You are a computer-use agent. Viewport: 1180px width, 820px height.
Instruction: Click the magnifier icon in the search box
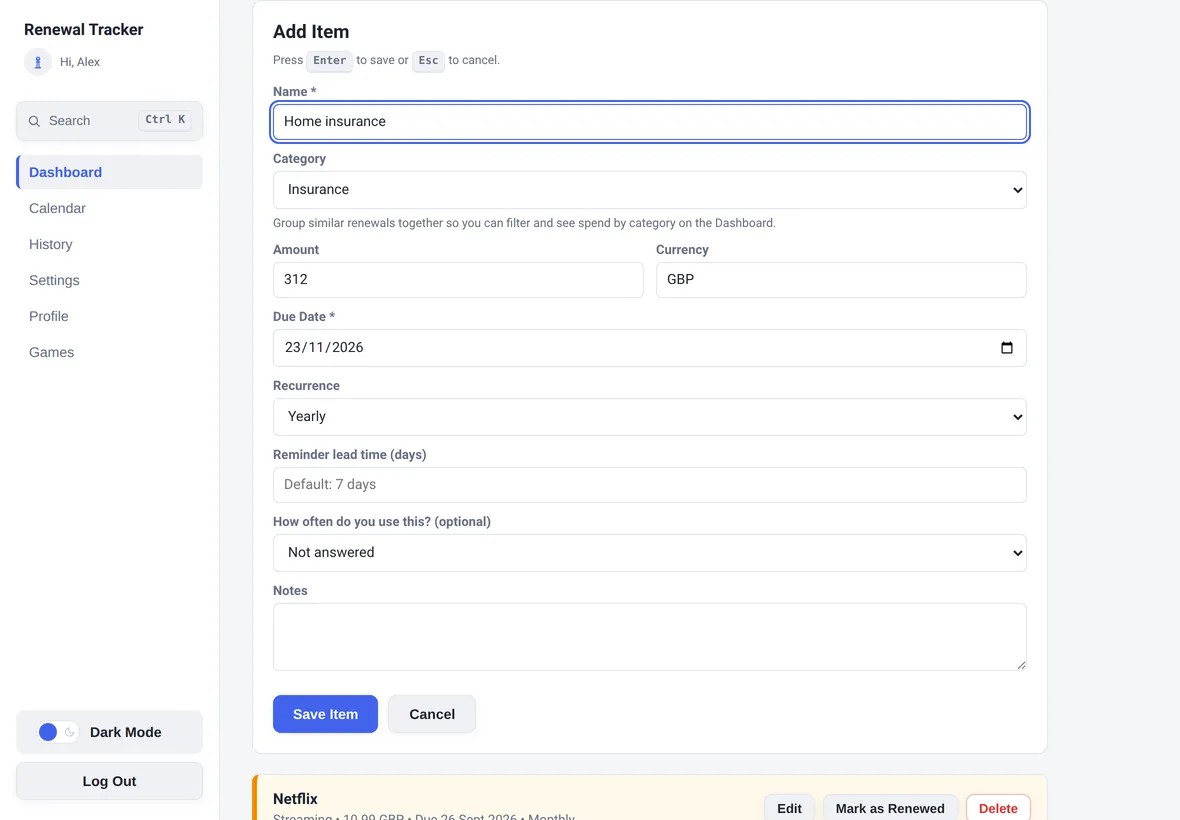pos(35,121)
